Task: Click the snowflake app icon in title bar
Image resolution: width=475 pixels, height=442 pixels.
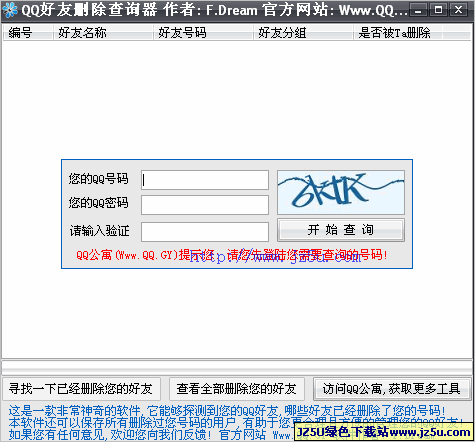Action: tap(10, 10)
